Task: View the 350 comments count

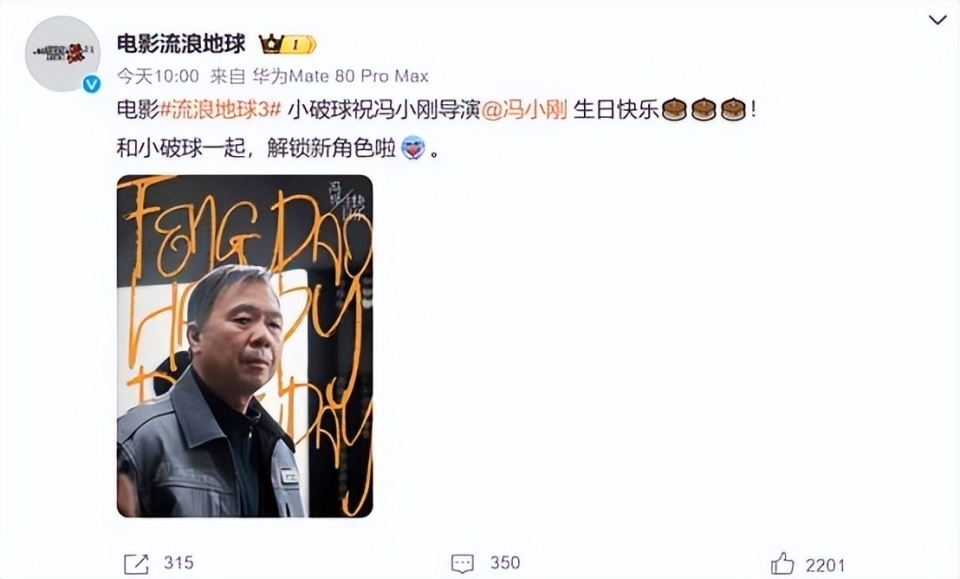Action: pos(505,563)
